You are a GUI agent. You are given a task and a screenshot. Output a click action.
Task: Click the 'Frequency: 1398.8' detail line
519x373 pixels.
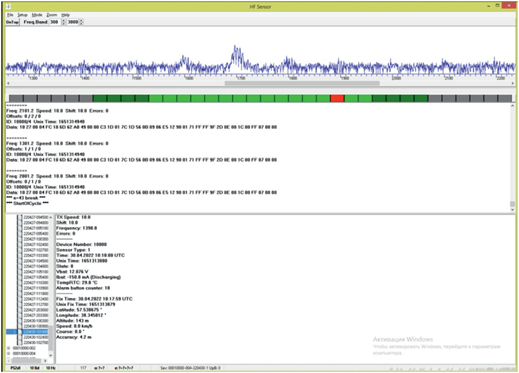click(77, 228)
